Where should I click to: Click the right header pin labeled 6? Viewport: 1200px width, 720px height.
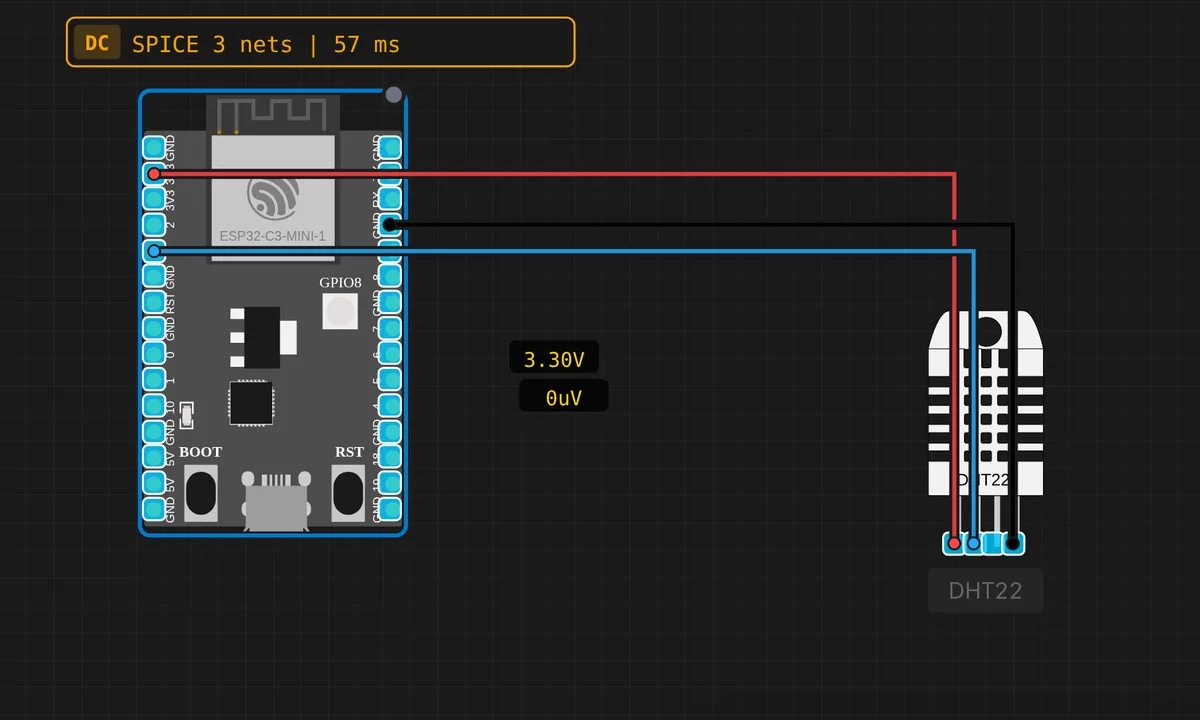click(391, 353)
